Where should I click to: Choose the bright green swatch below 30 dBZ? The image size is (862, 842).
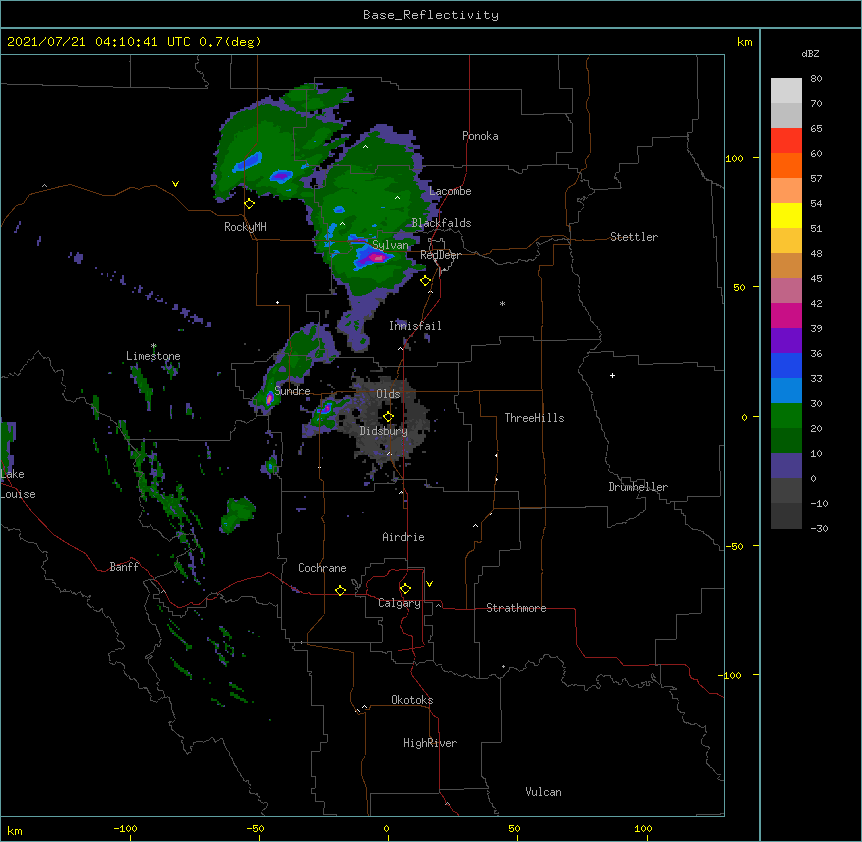pos(786,416)
